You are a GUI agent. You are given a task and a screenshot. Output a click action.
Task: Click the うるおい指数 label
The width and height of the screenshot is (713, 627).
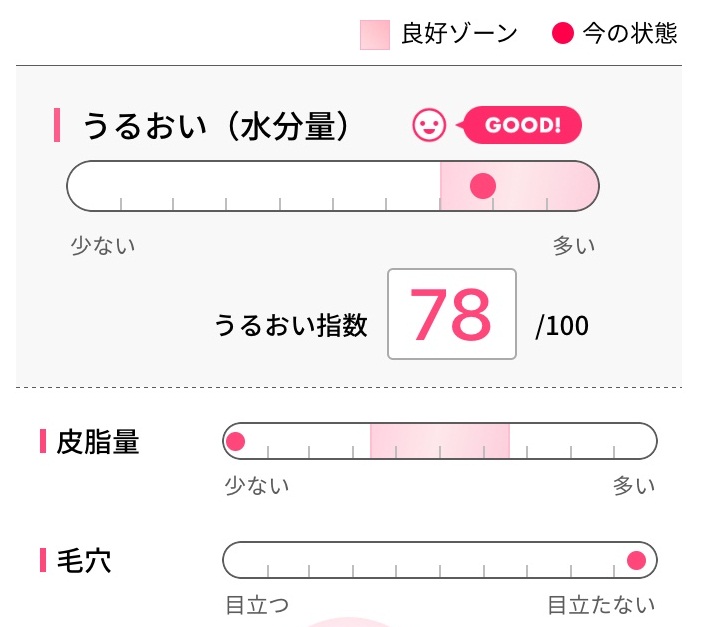291,325
